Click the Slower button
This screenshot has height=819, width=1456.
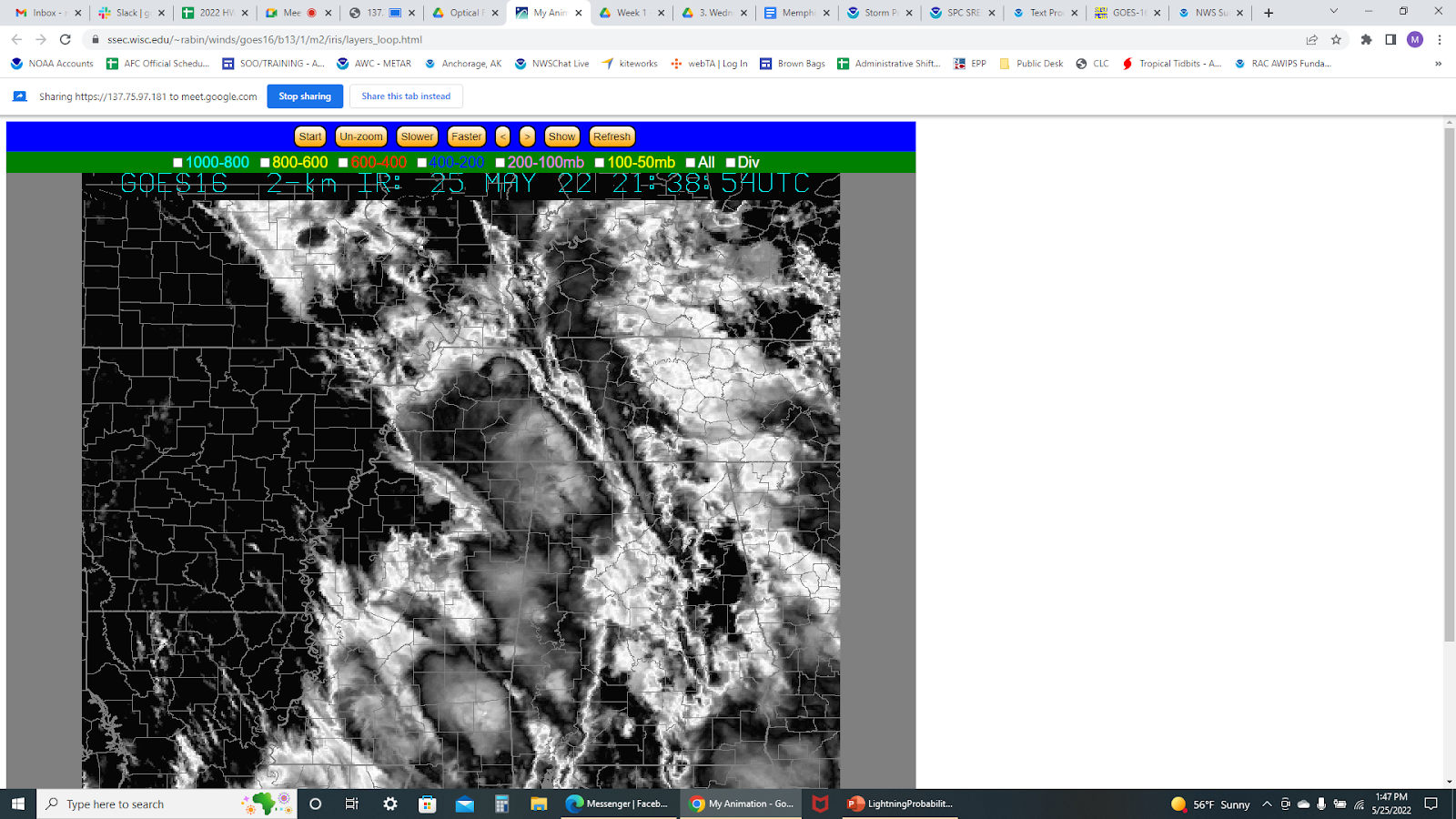coord(417,136)
